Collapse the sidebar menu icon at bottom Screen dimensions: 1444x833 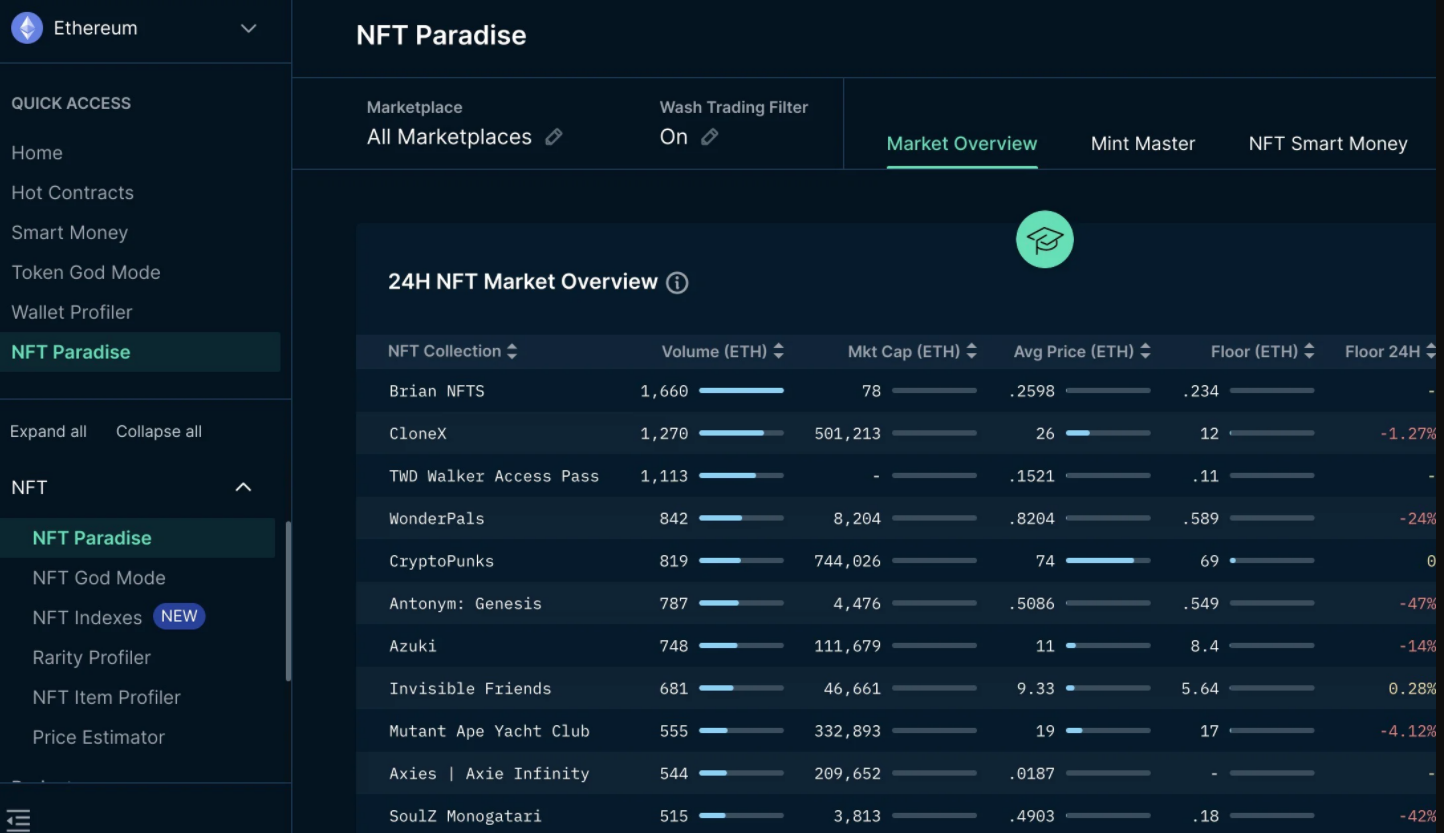(18, 820)
